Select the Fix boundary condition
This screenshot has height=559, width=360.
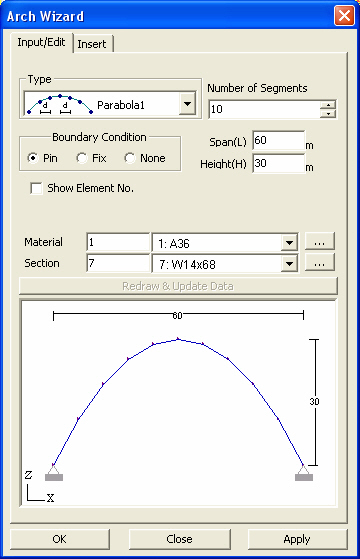(82, 158)
